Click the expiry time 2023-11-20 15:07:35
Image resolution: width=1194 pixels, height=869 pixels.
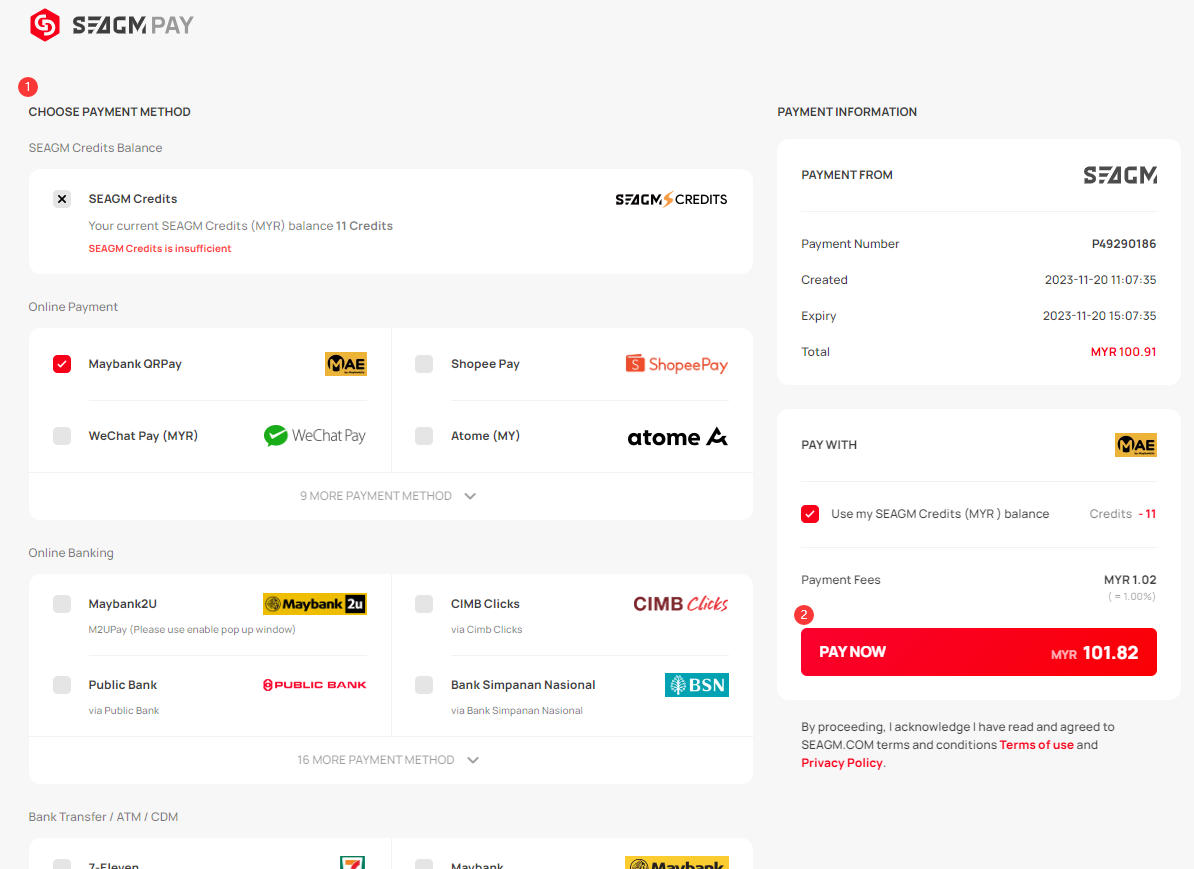point(1099,315)
